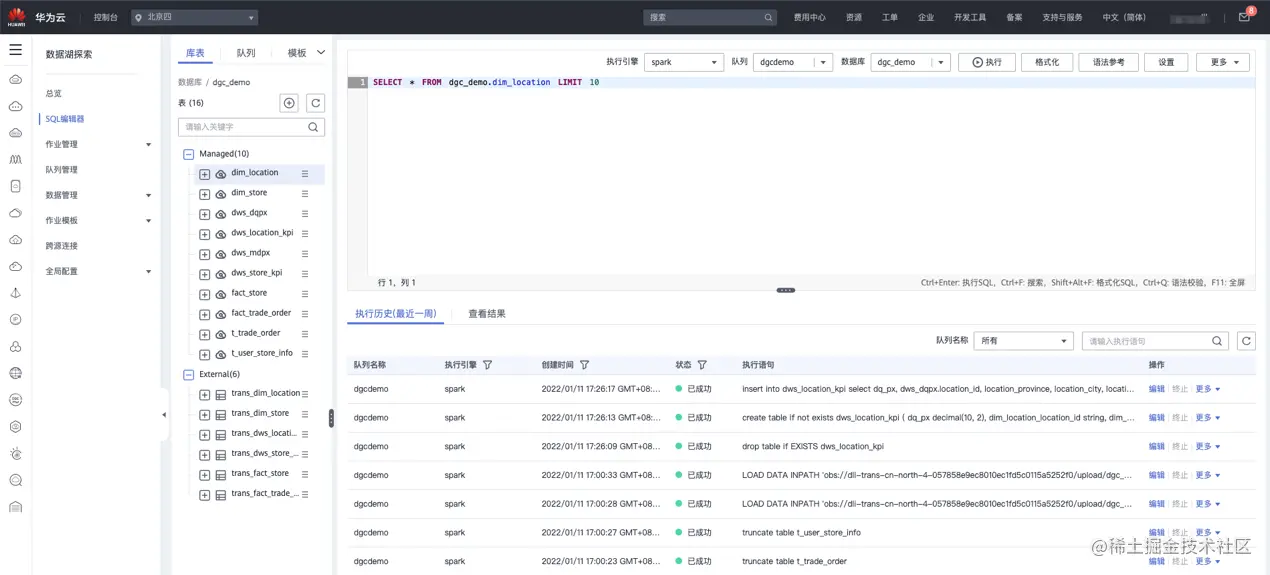1270x575 pixels.
Task: Click the table keyword search icon
Action: 313,127
